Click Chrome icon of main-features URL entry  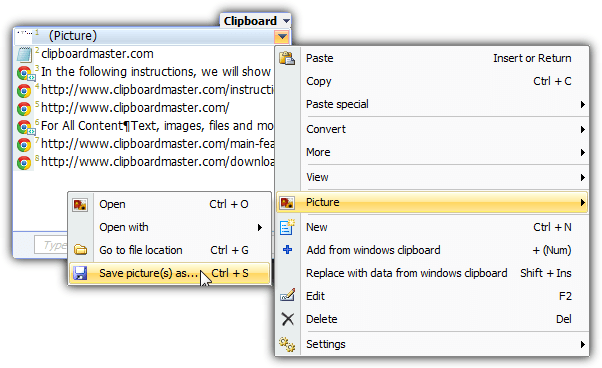tap(24, 145)
